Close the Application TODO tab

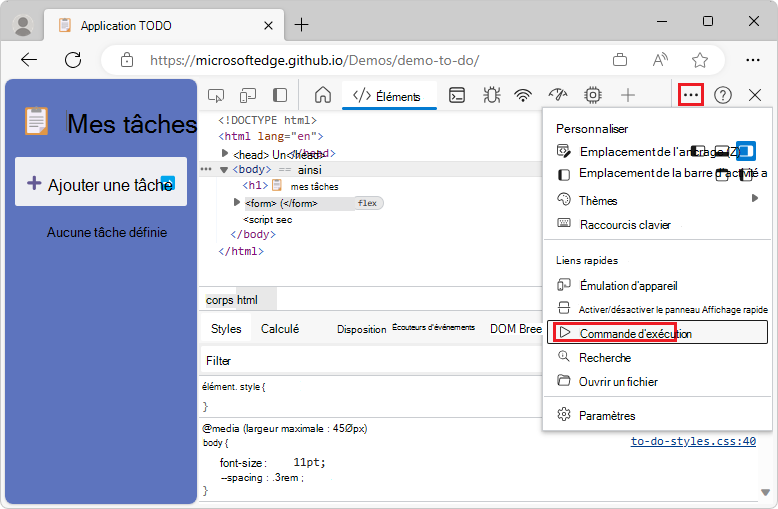click(x=268, y=25)
